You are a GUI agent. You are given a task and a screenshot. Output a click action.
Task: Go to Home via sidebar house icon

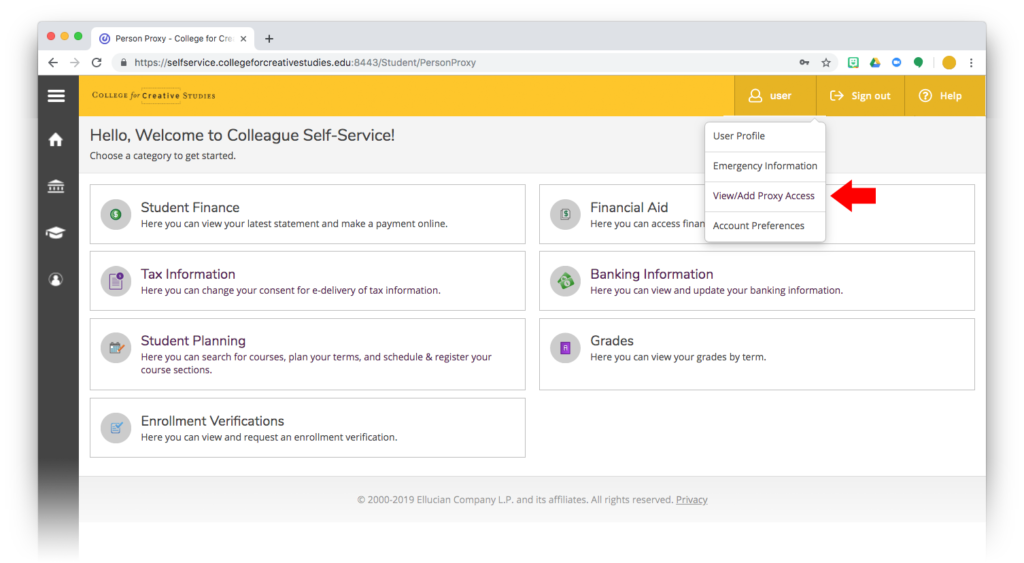[x=57, y=140]
